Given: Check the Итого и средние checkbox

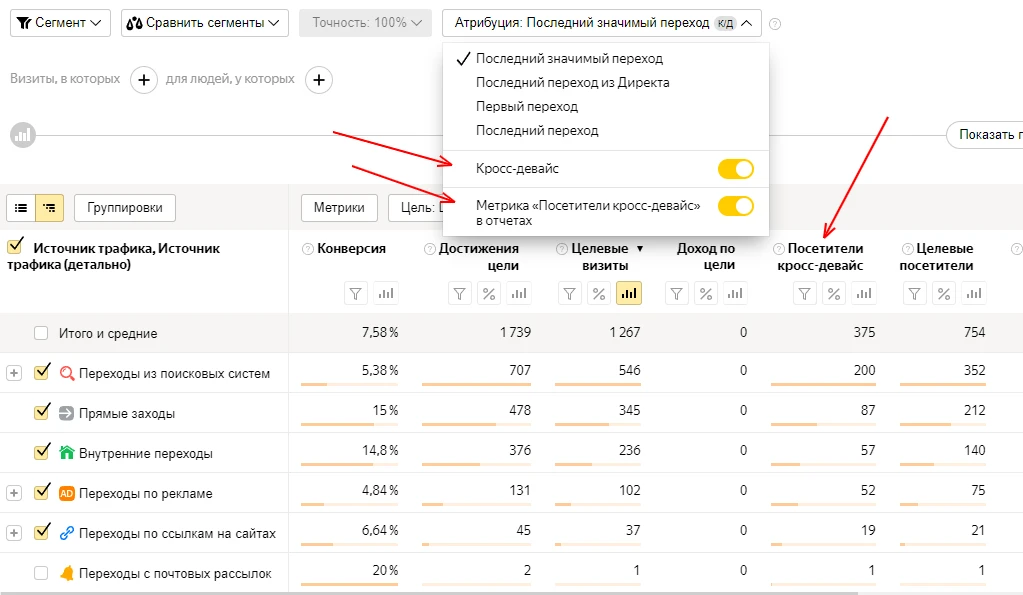Looking at the screenshot, I should pyautogui.click(x=41, y=333).
